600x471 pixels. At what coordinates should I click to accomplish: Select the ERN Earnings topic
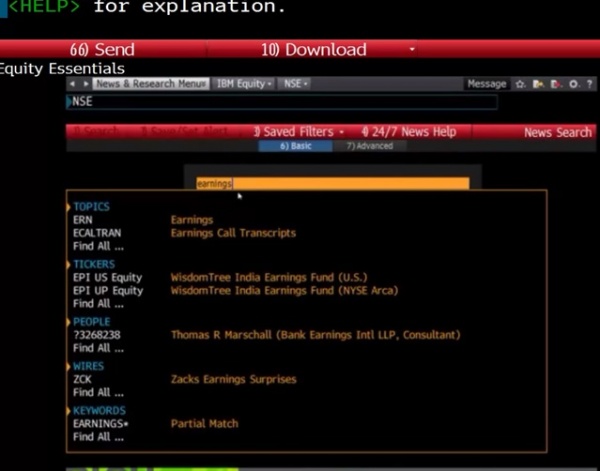[x=143, y=220]
